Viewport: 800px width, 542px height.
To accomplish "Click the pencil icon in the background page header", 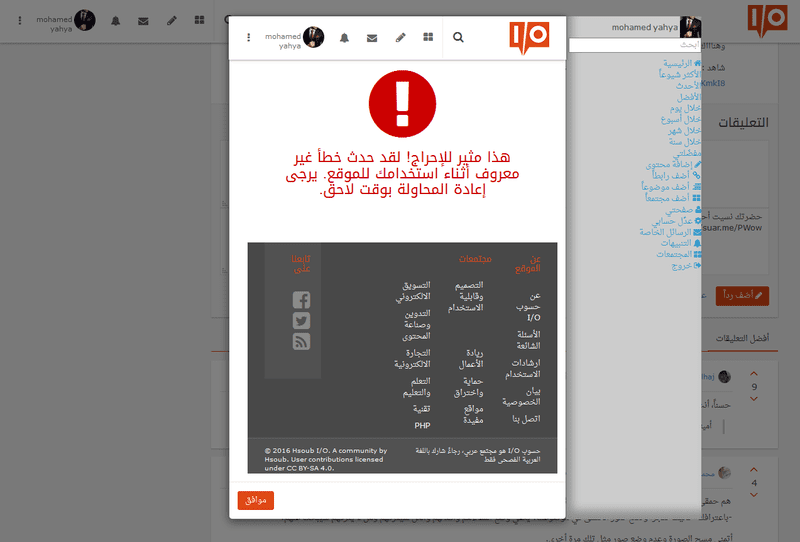I will pos(172,20).
